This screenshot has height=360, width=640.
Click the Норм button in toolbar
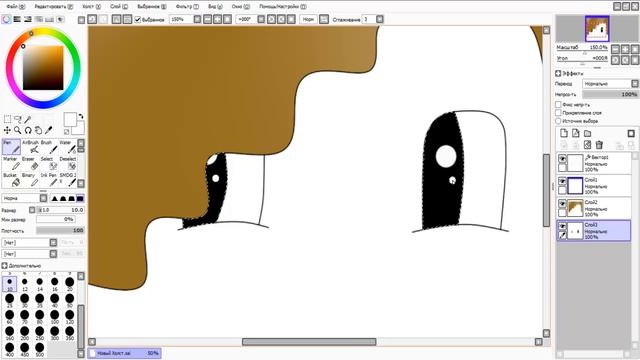pyautogui.click(x=308, y=19)
